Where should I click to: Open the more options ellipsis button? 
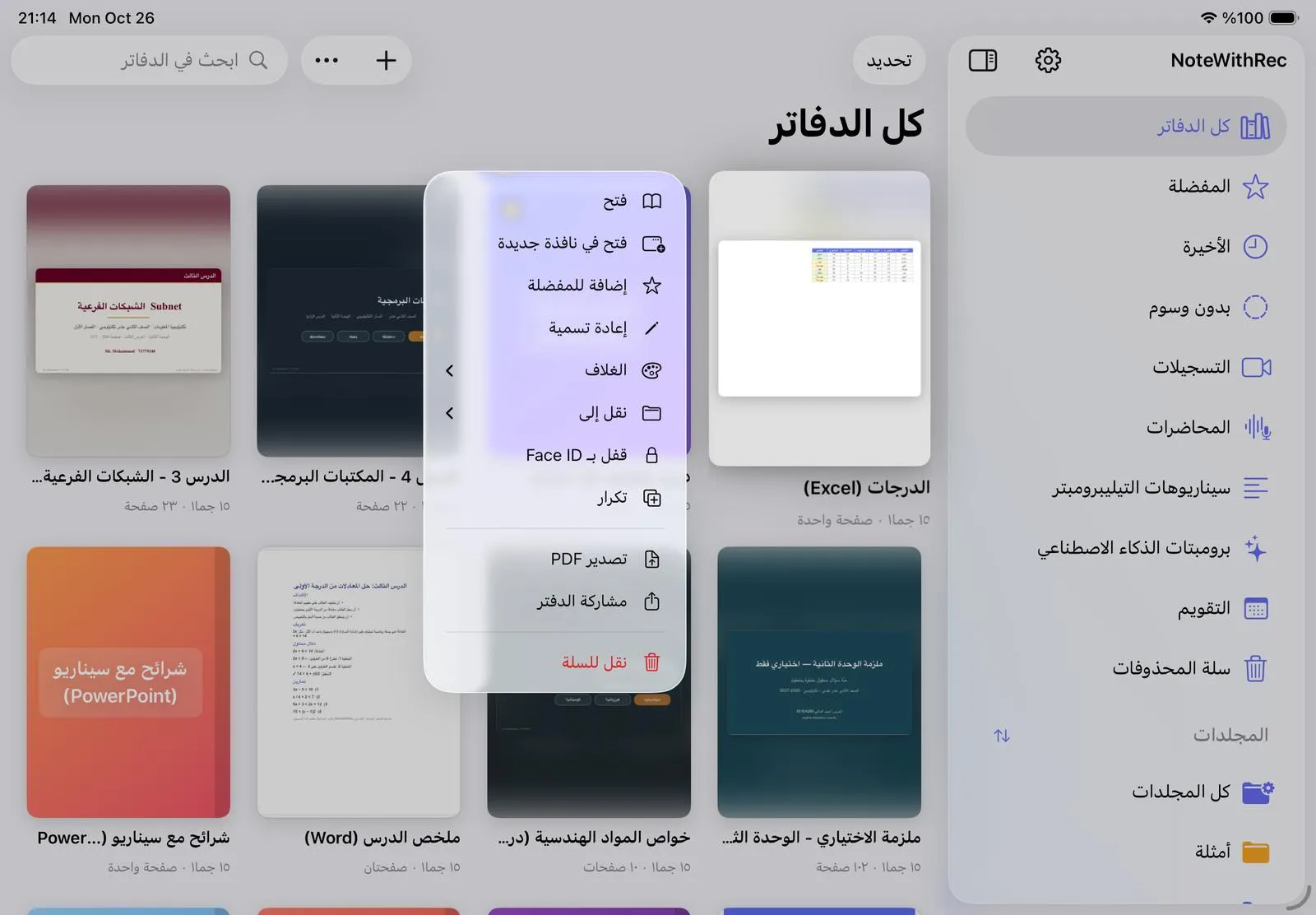[x=327, y=60]
